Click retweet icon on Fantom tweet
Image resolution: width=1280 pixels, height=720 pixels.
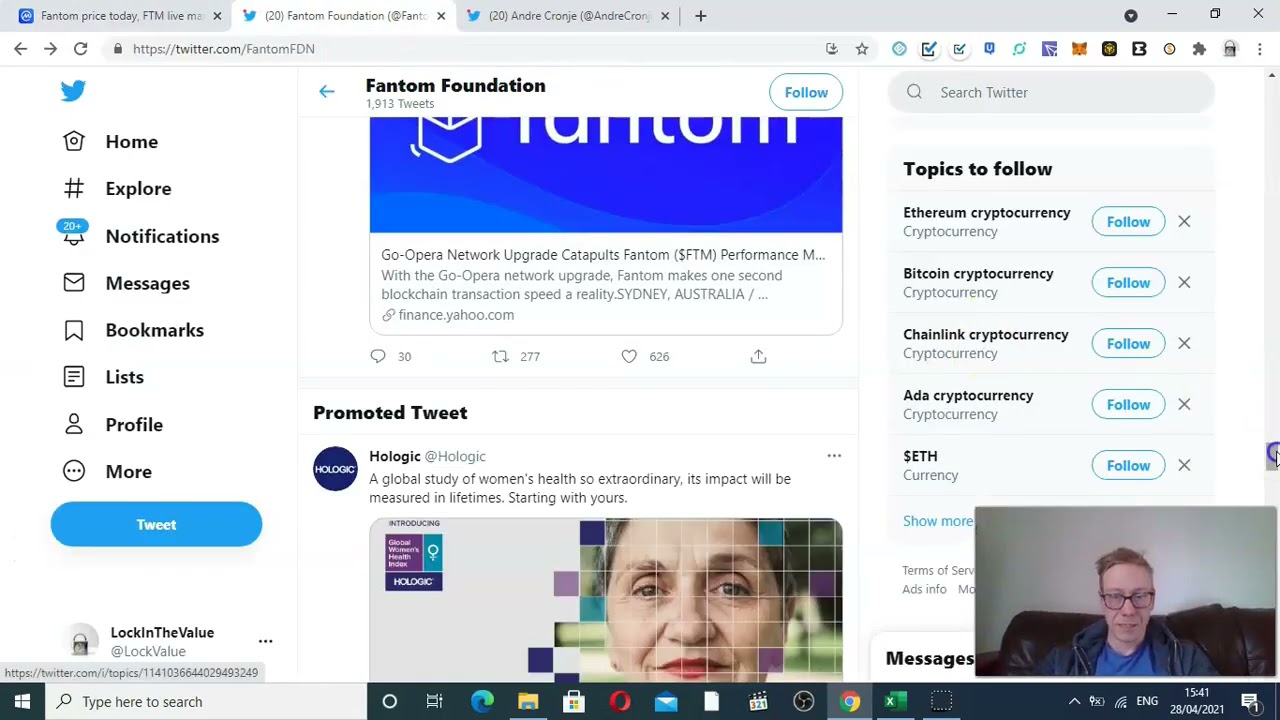[x=500, y=356]
